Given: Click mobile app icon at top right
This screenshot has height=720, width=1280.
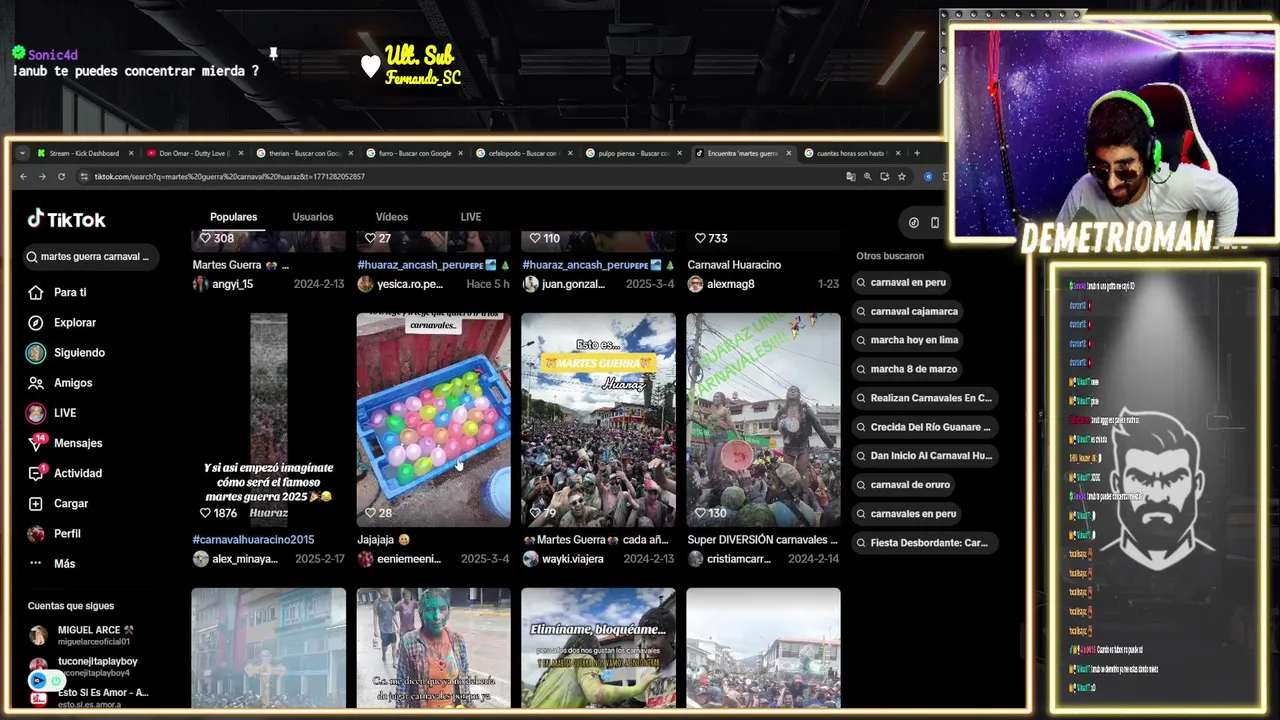Looking at the screenshot, I should point(935,222).
